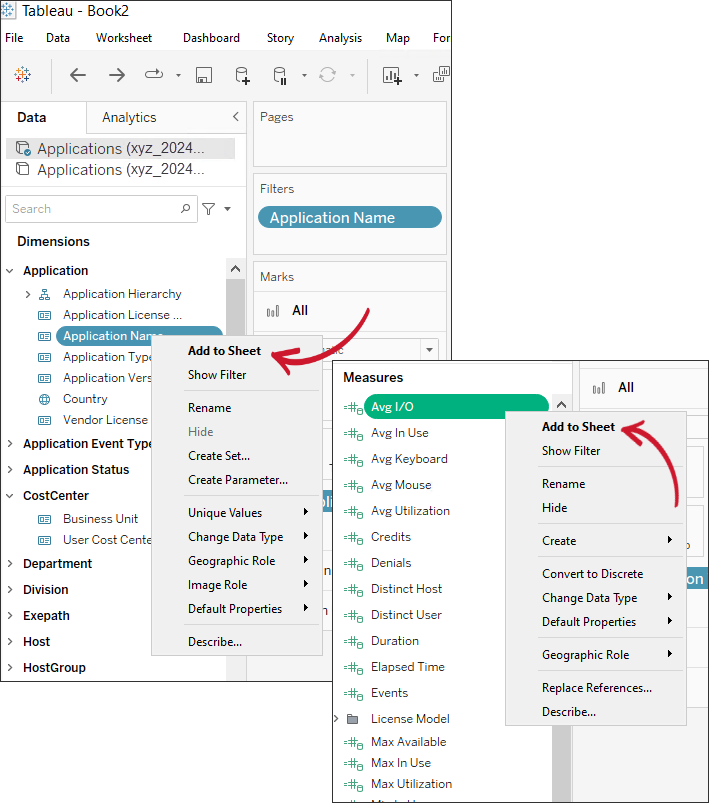Click the Application Name filter pill

tap(350, 218)
